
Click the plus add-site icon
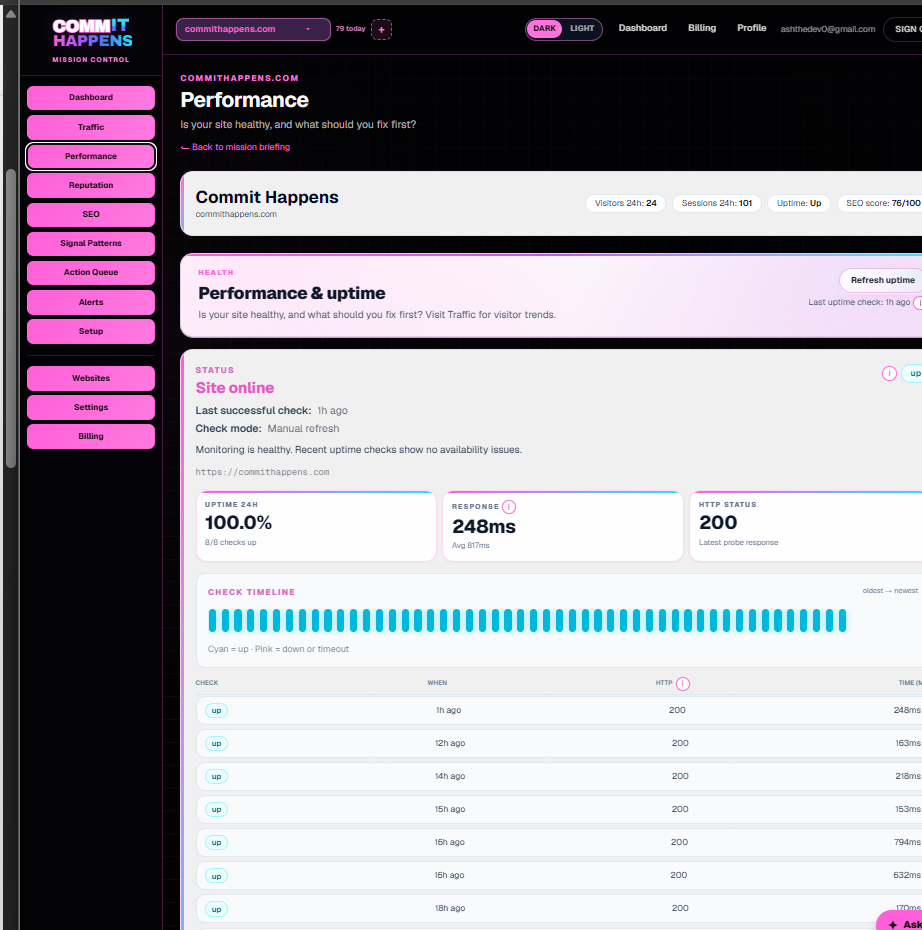point(381,29)
